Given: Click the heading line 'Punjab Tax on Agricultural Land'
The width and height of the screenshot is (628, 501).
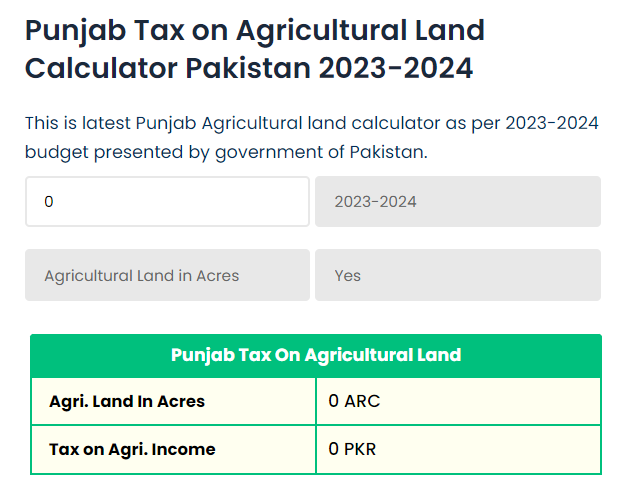Looking at the screenshot, I should pos(254,29).
